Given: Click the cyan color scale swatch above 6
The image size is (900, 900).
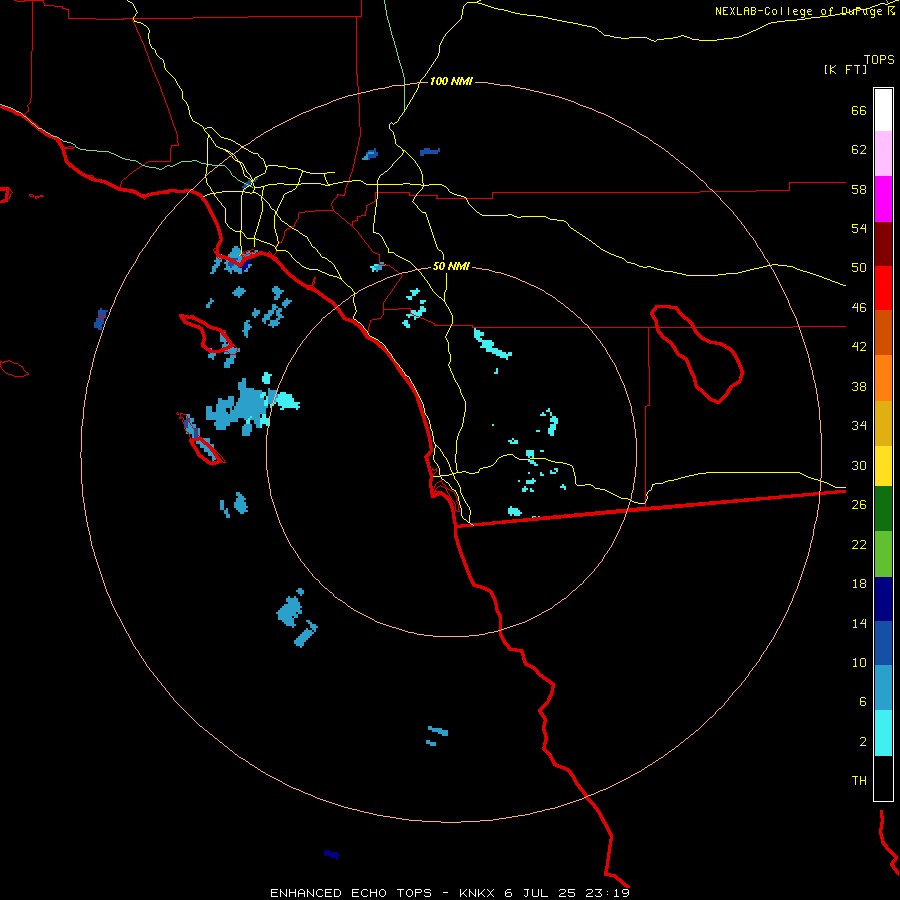Looking at the screenshot, I should (883, 732).
